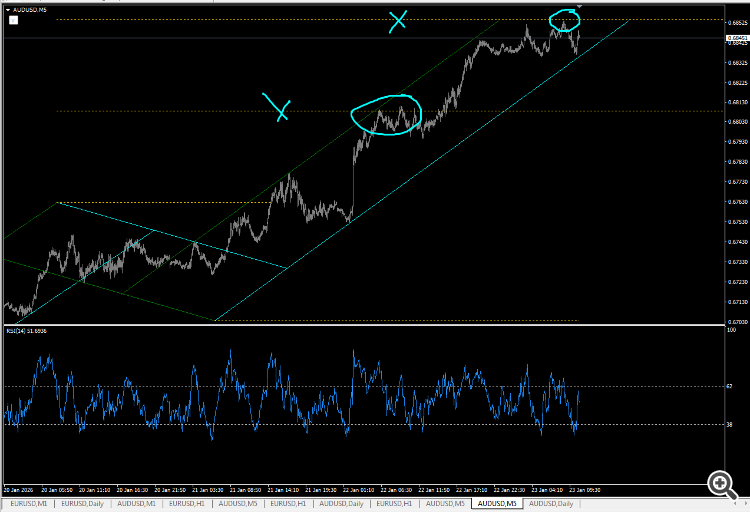This screenshot has height=512, width=750.
Task: Click the 0.68325 price scale label
Action: (x=738, y=63)
